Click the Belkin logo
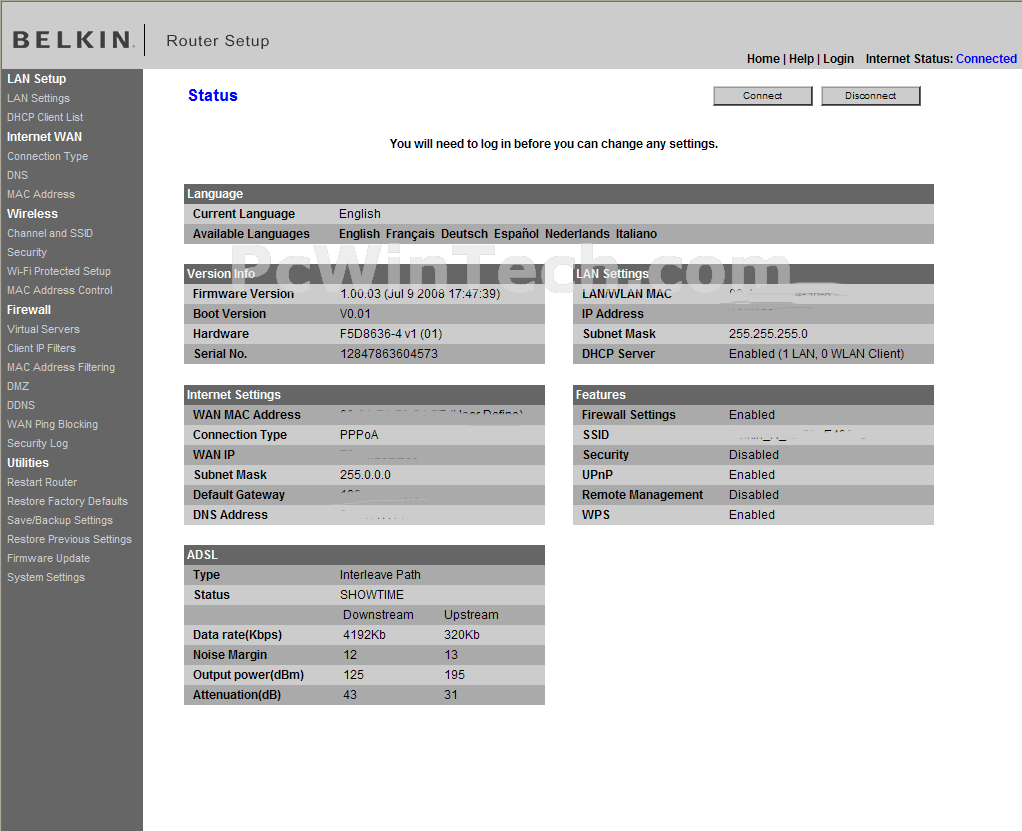Image resolution: width=1022 pixels, height=831 pixels. coord(73,40)
